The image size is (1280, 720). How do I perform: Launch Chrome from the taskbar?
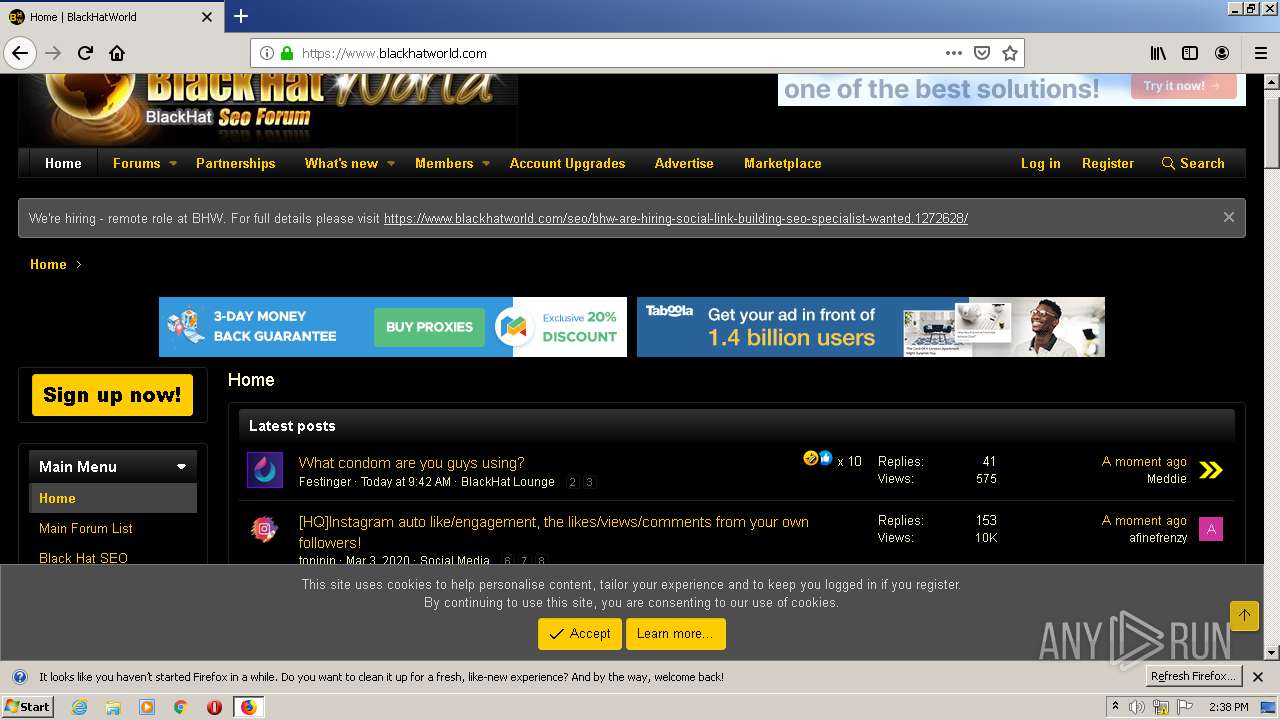pyautogui.click(x=180, y=707)
